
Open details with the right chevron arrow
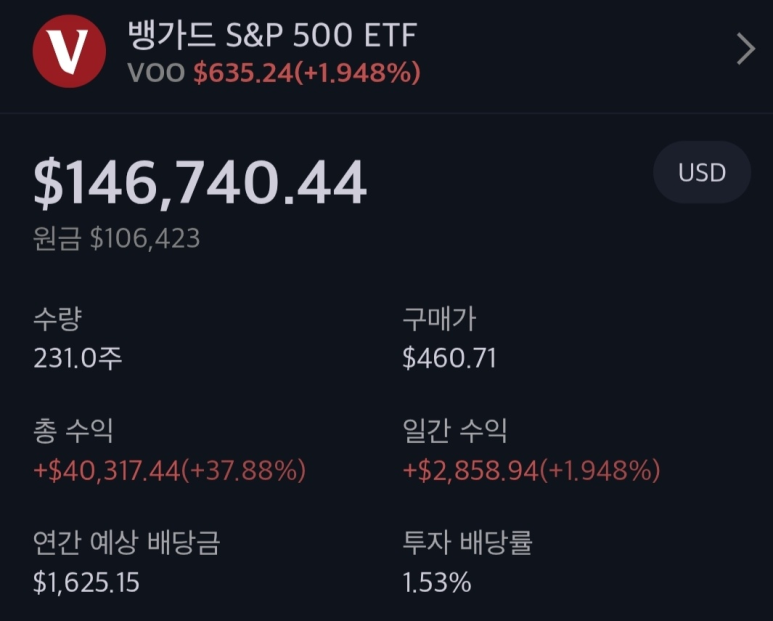(x=745, y=49)
